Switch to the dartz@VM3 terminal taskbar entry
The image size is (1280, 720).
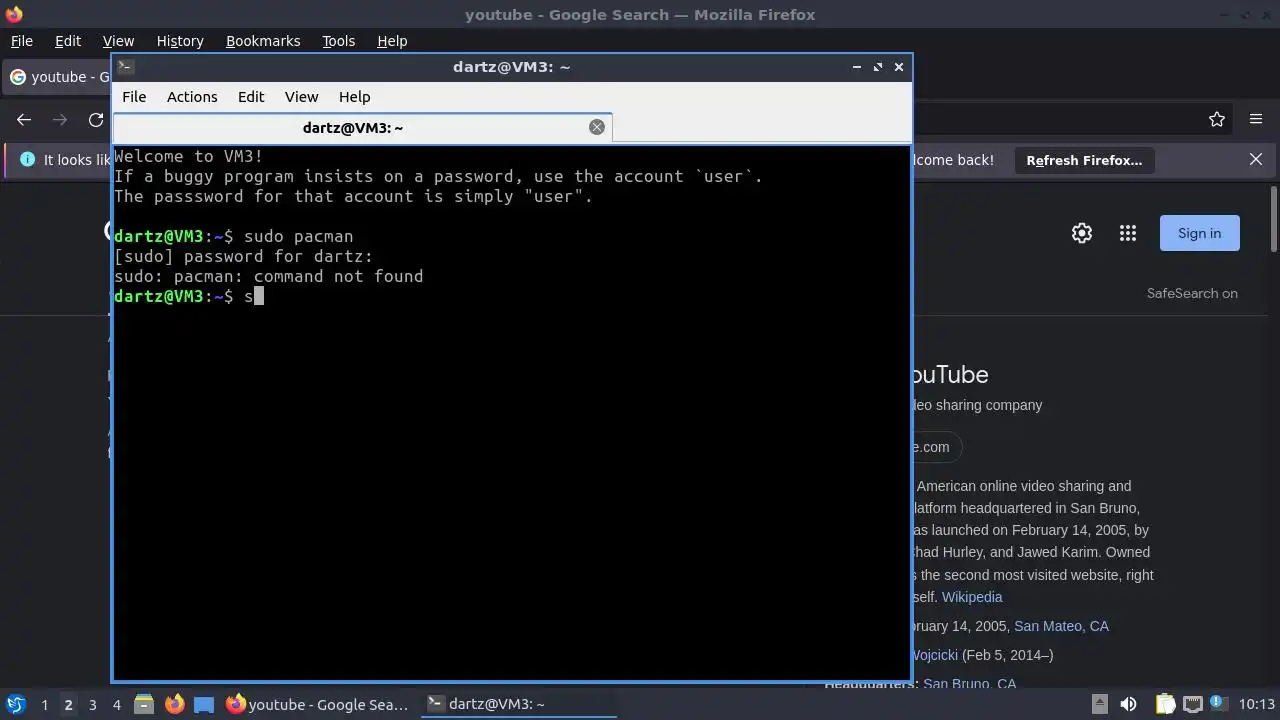[518, 704]
